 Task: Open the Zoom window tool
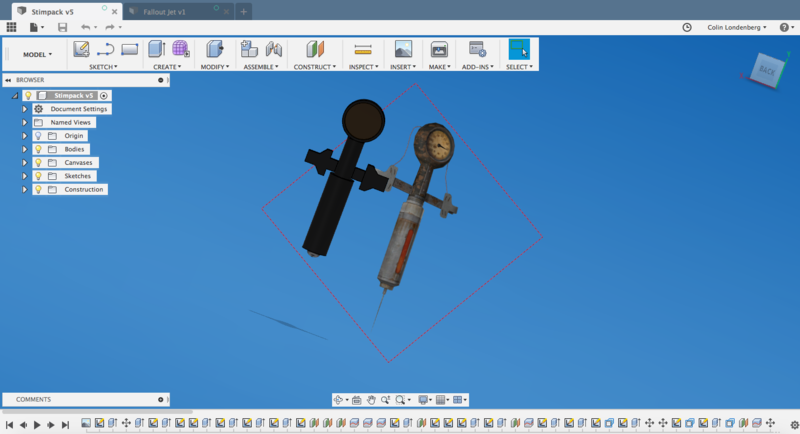(x=400, y=400)
